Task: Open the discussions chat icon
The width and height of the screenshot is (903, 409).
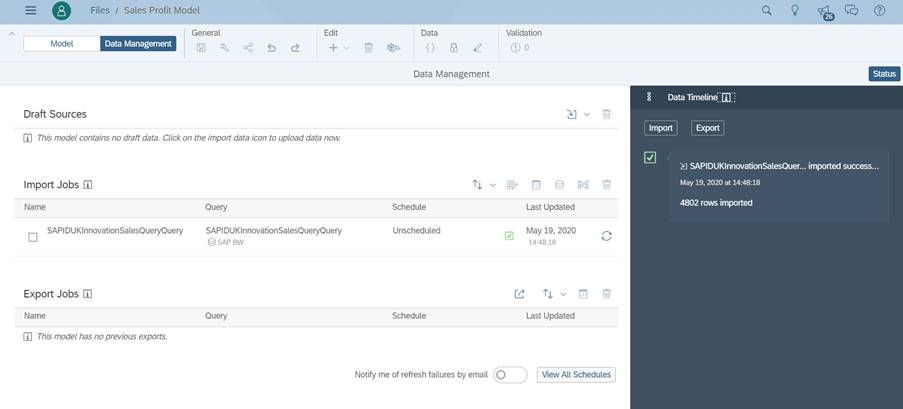Action: pos(852,11)
